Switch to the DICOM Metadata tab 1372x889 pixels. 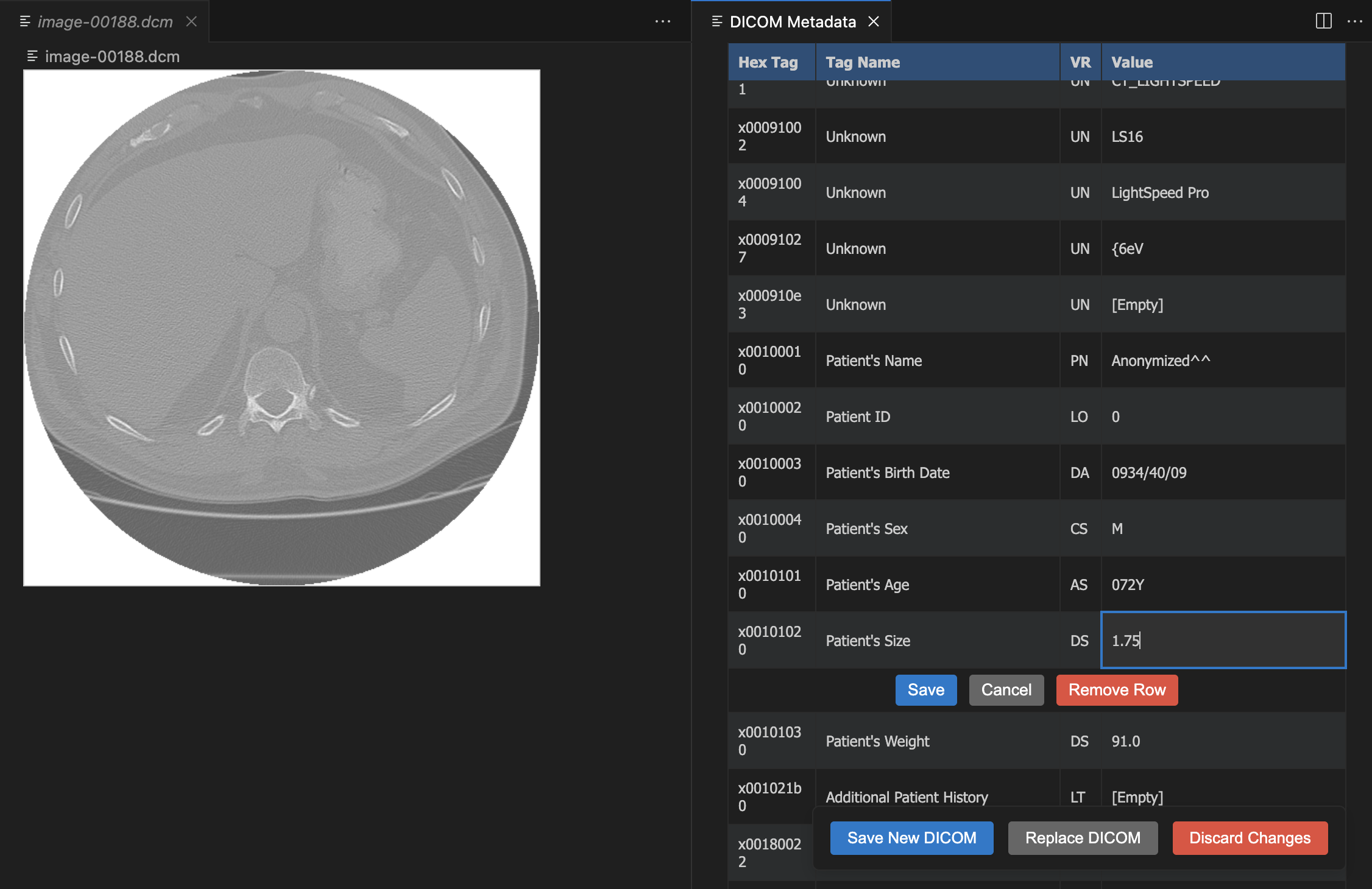[x=792, y=22]
